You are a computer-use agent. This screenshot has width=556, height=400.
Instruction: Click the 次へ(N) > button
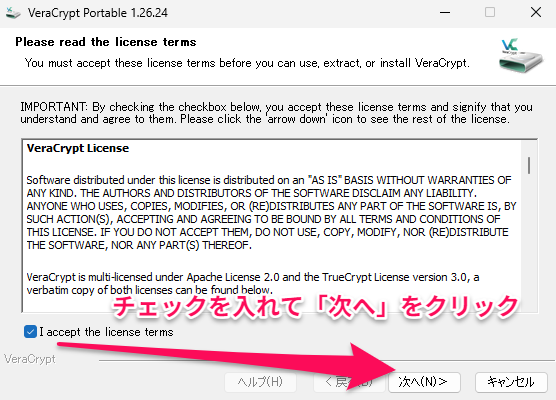point(424,382)
